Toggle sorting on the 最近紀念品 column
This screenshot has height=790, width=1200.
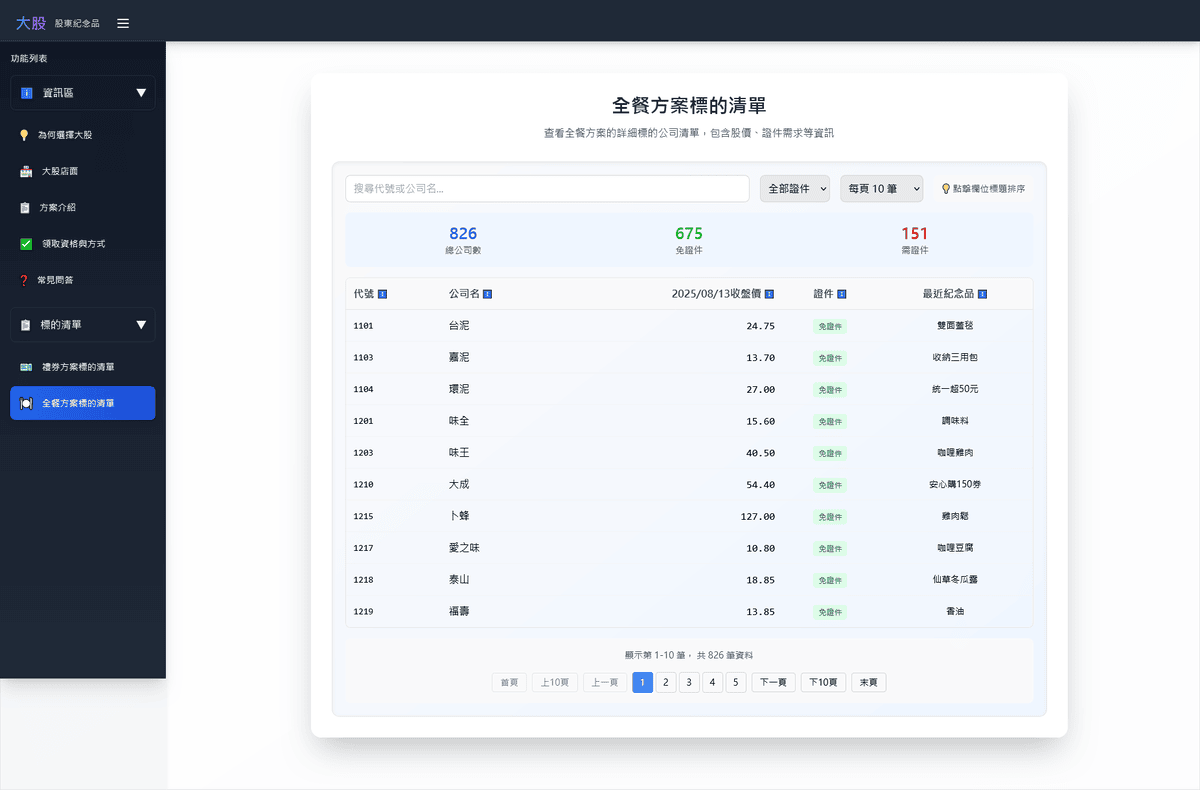pyautogui.click(x=981, y=293)
